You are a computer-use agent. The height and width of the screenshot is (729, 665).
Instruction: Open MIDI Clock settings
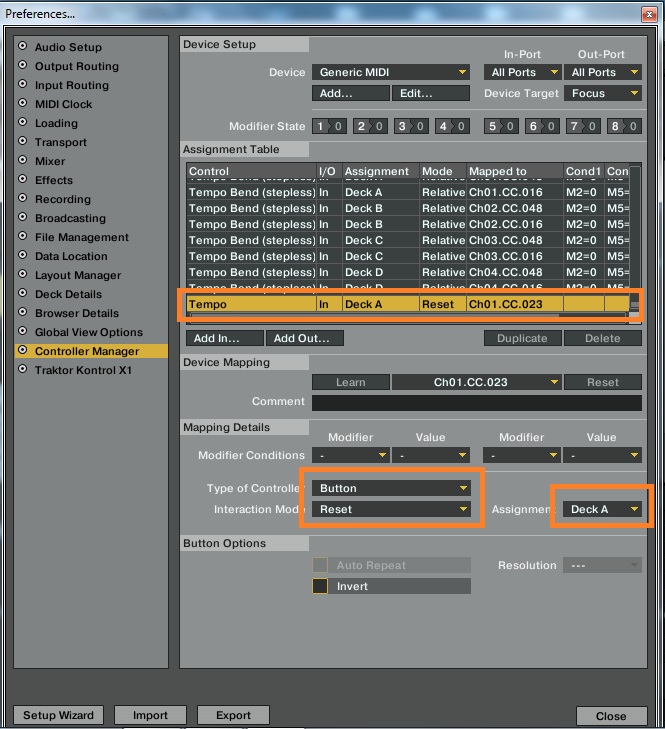[63, 104]
